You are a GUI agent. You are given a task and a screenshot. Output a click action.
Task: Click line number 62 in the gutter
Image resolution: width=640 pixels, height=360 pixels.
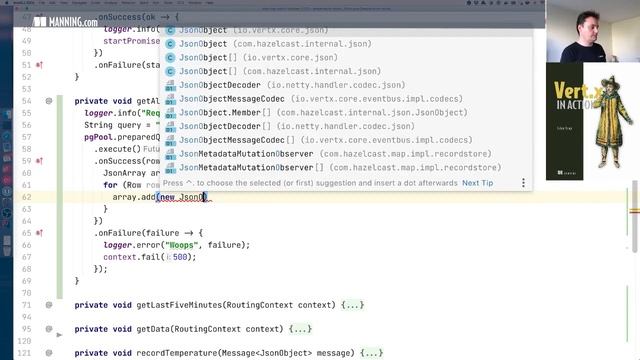(x=27, y=197)
